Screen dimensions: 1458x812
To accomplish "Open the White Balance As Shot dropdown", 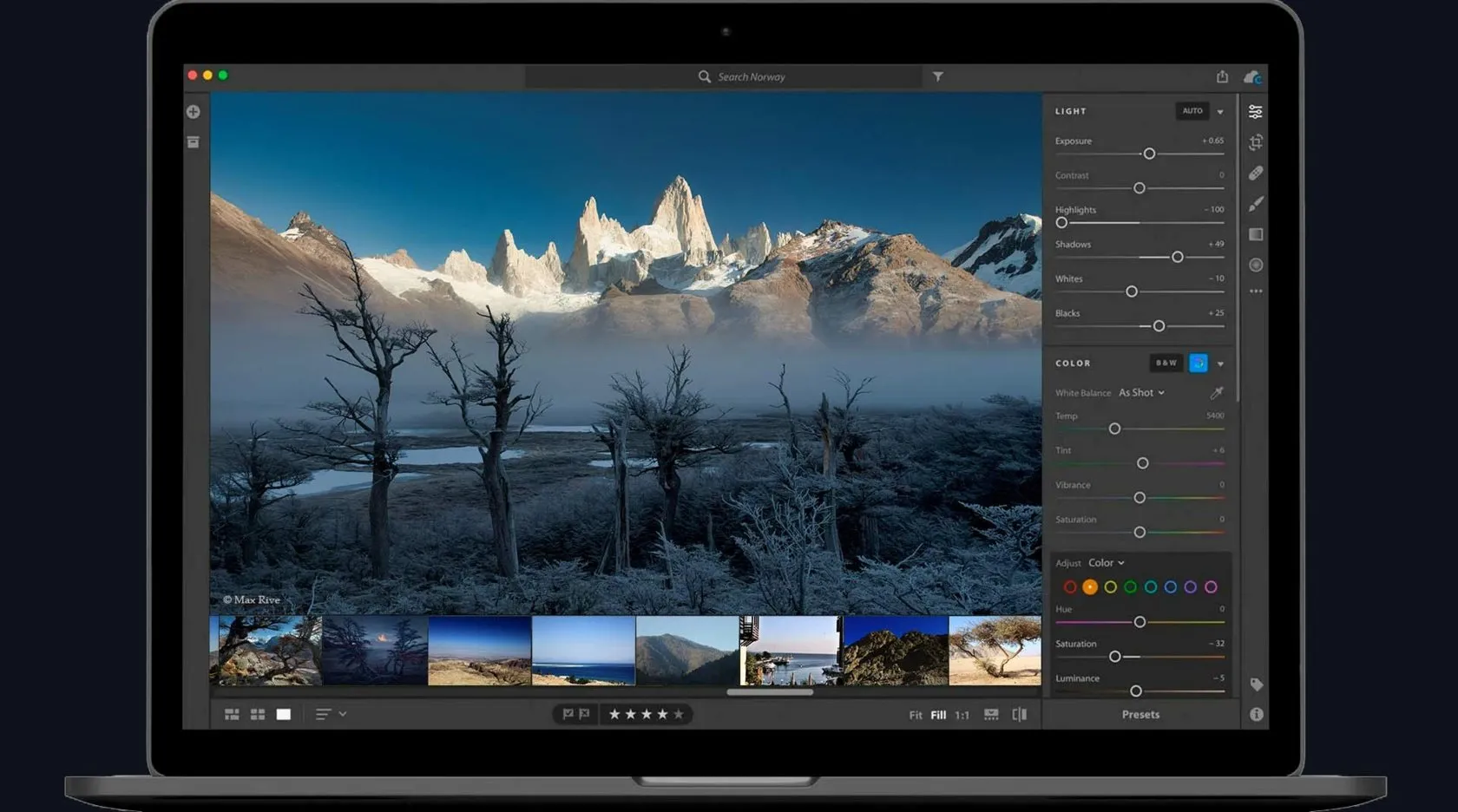I will 1140,393.
